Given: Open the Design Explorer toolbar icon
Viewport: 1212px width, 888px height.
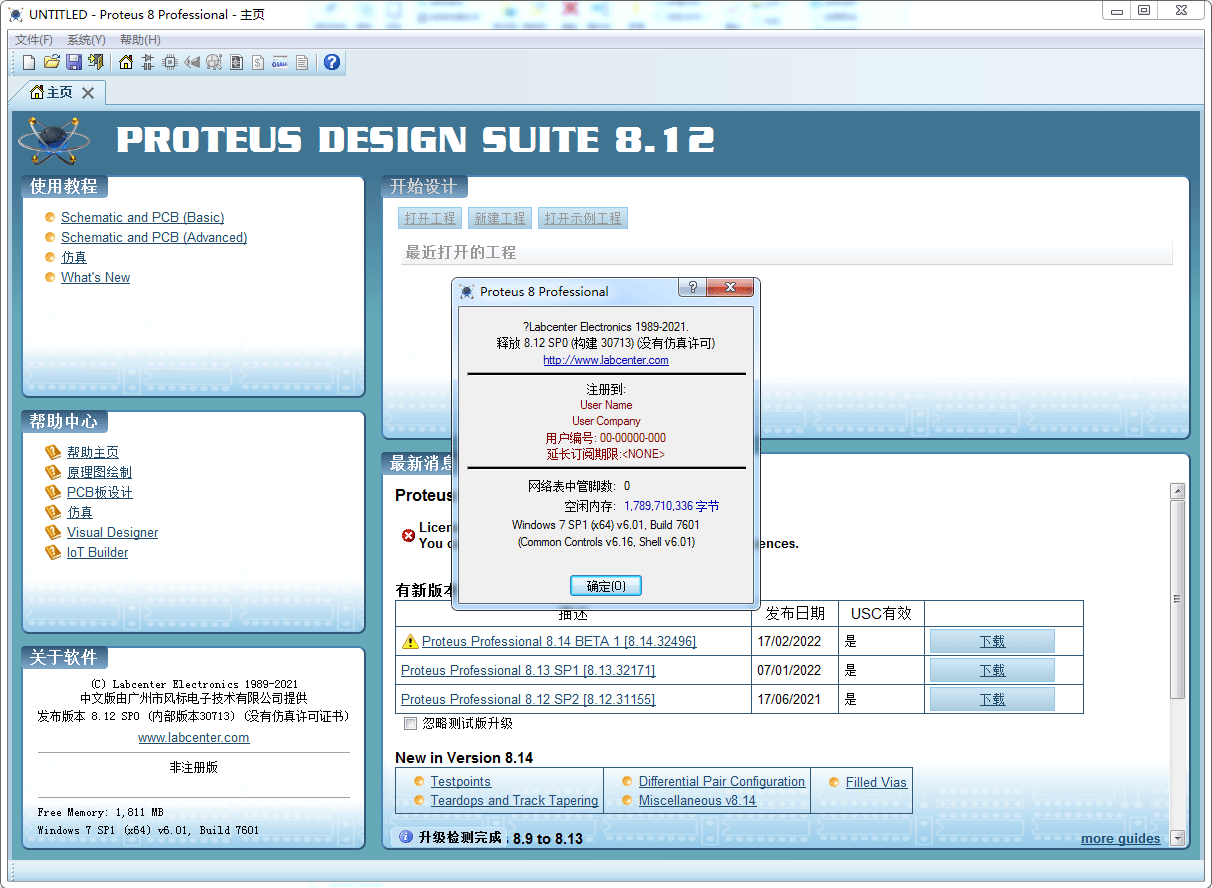Looking at the screenshot, I should 236,62.
